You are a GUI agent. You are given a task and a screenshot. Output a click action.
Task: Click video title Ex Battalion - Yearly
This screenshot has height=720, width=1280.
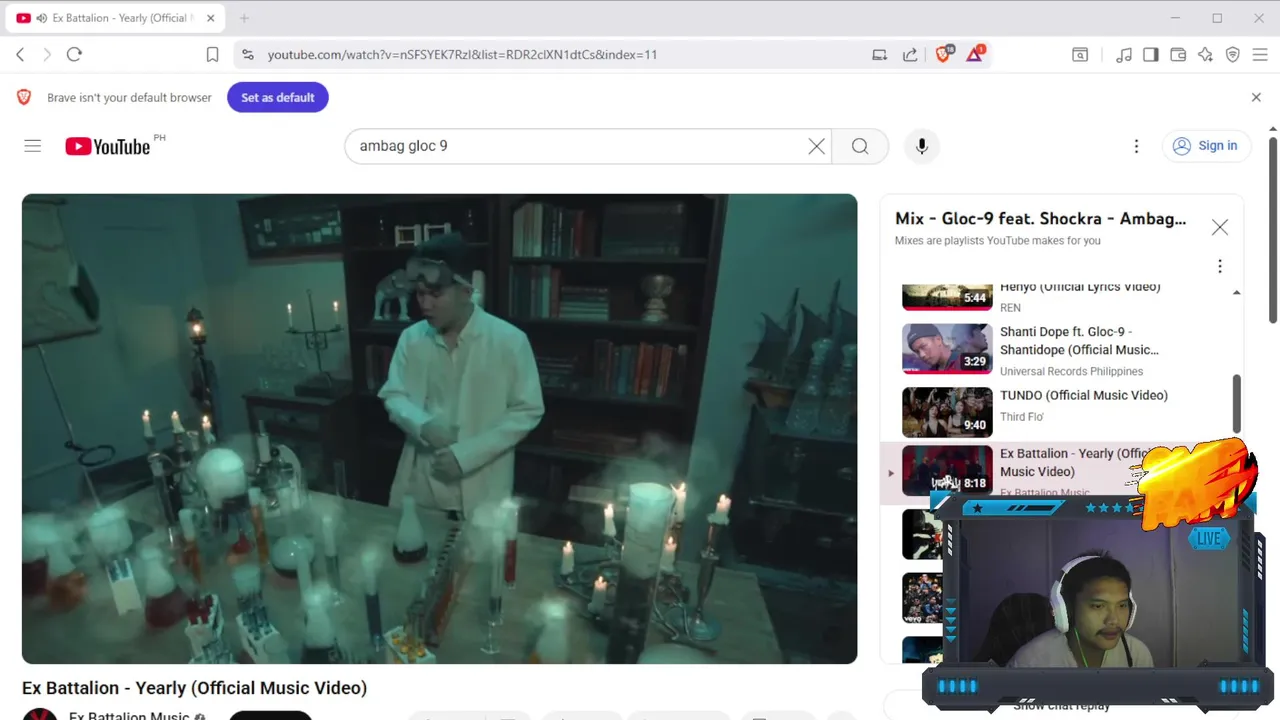(194, 688)
